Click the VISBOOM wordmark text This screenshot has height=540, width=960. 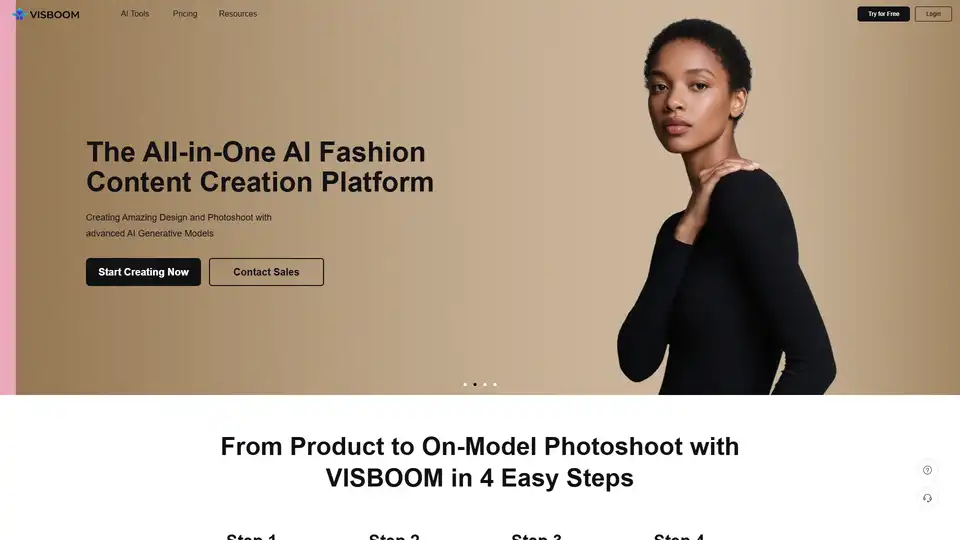(54, 15)
